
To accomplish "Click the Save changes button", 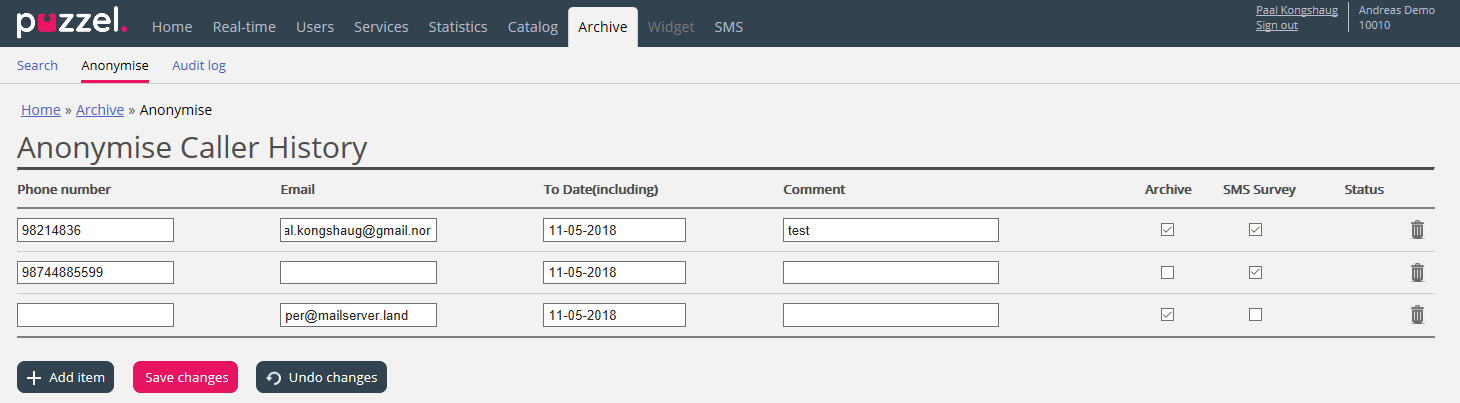I will click(185, 377).
